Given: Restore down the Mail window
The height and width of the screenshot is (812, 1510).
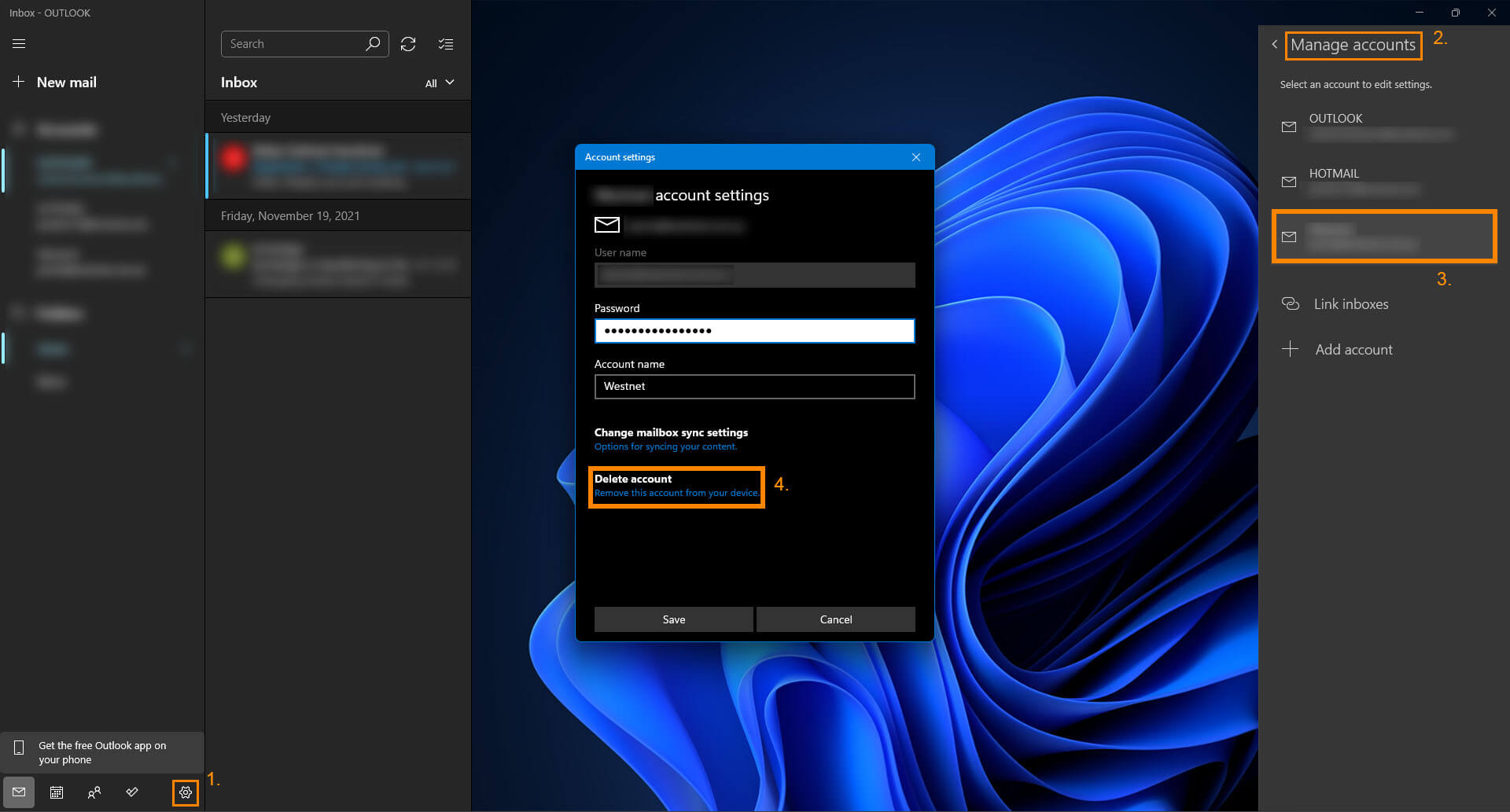Looking at the screenshot, I should (x=1456, y=13).
